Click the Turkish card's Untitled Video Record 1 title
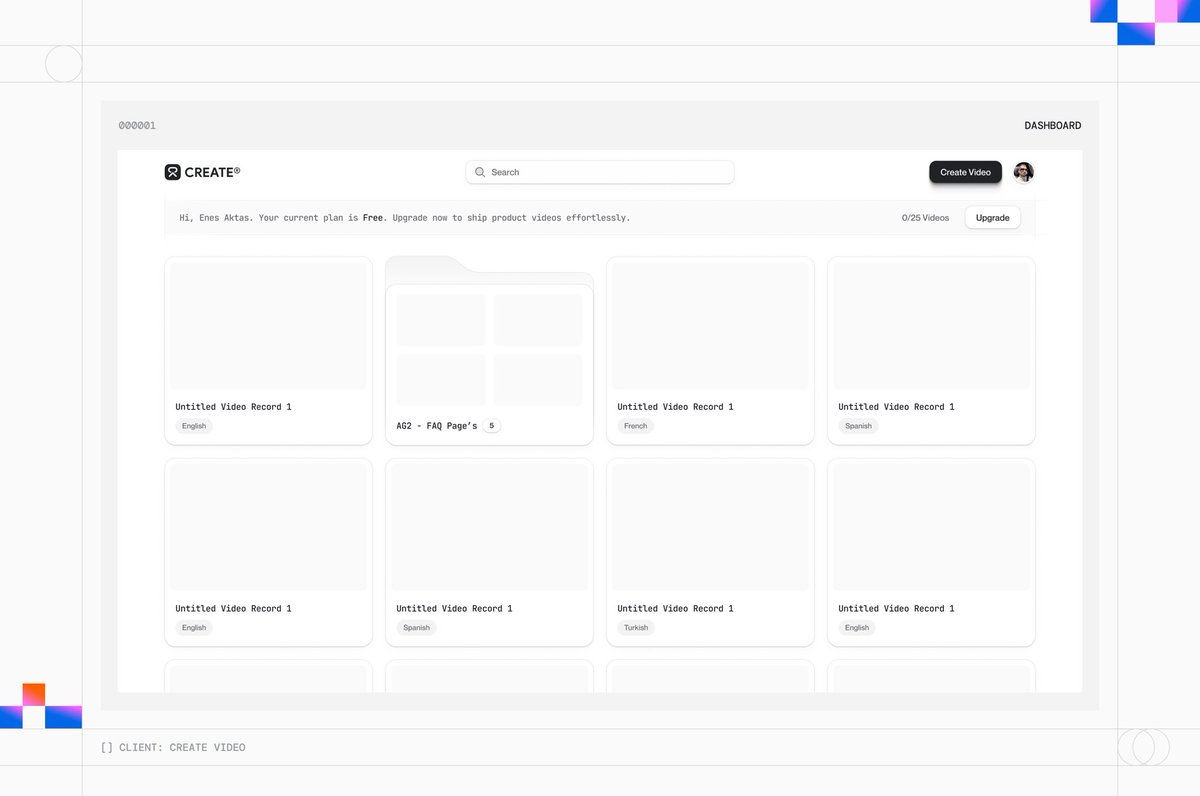1200x796 pixels. (675, 608)
